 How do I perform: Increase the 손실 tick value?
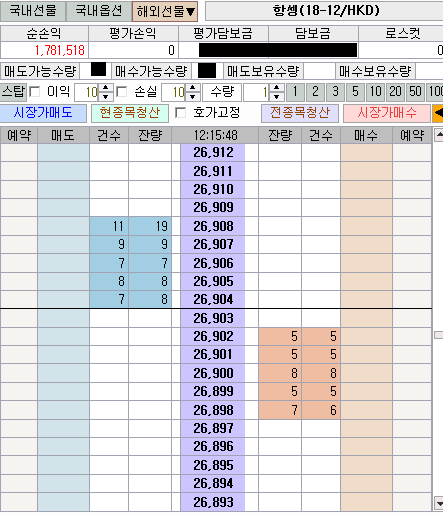point(192,88)
